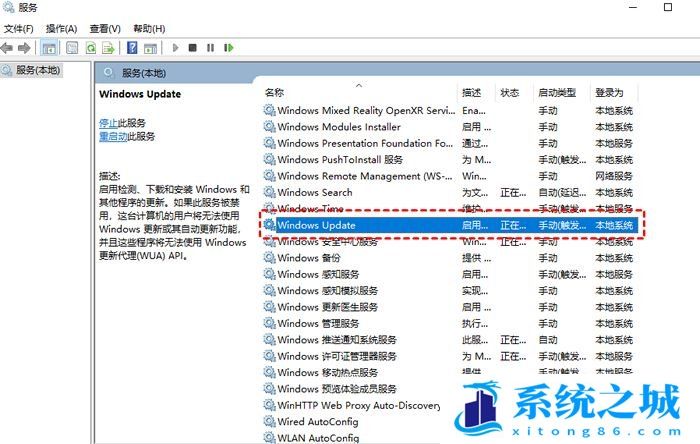
Task: Sort by the 描述 column header
Action: click(x=471, y=92)
